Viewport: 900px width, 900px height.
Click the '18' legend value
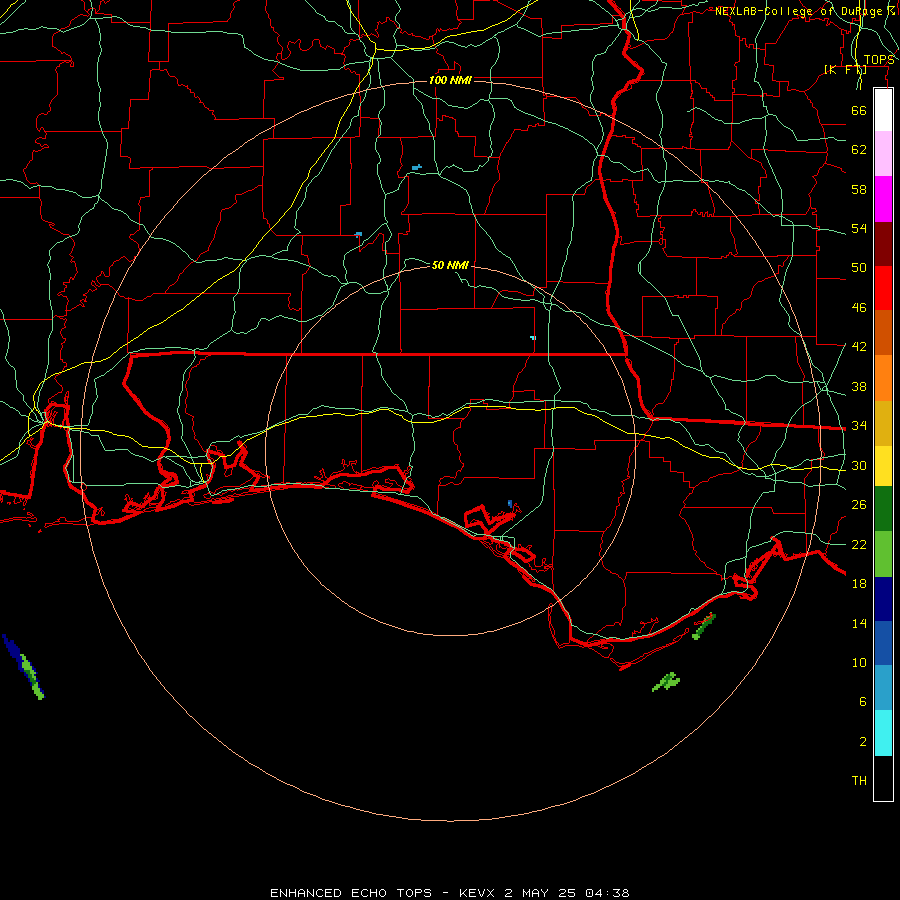click(x=859, y=584)
